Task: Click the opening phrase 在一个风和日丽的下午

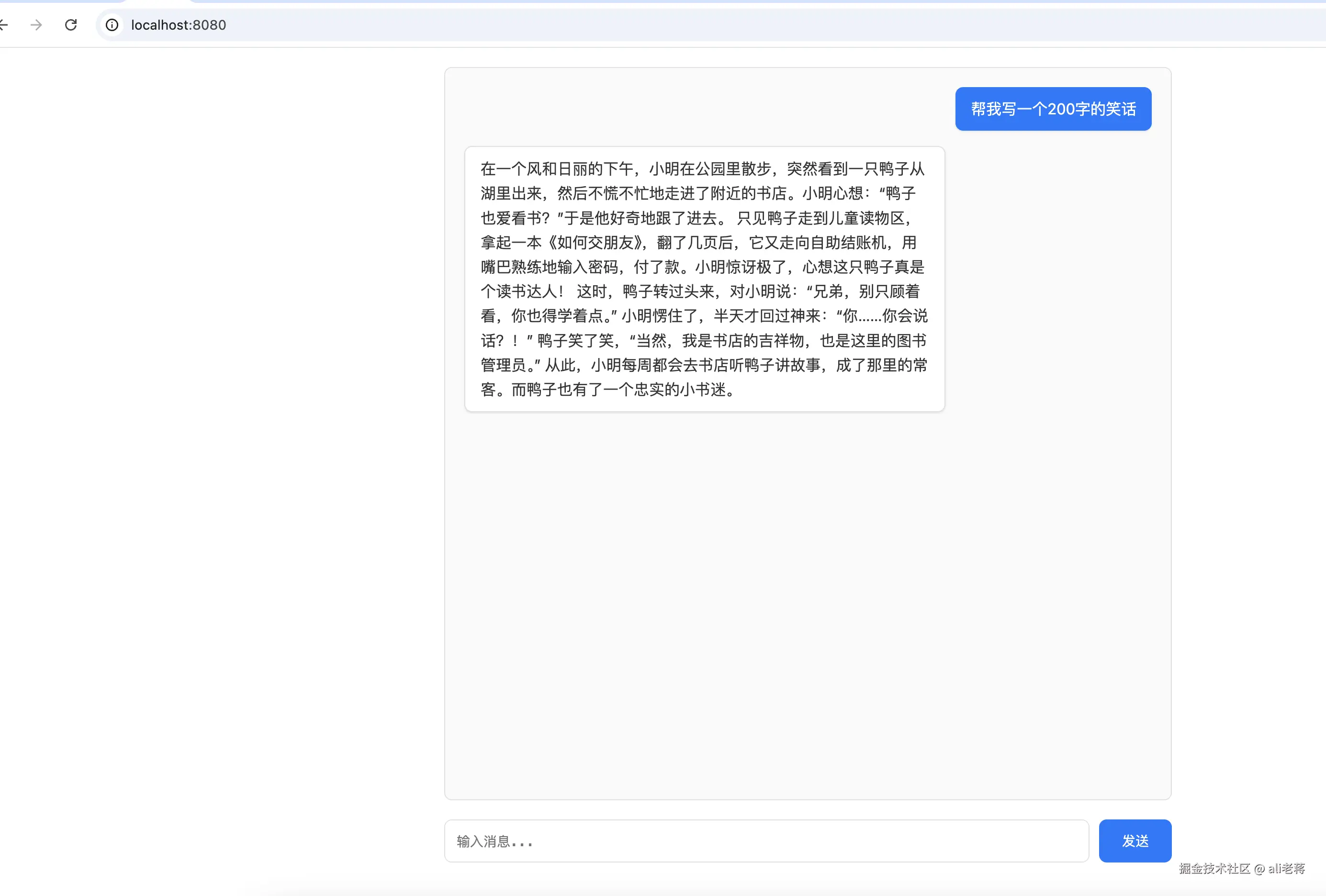Action: (x=557, y=169)
